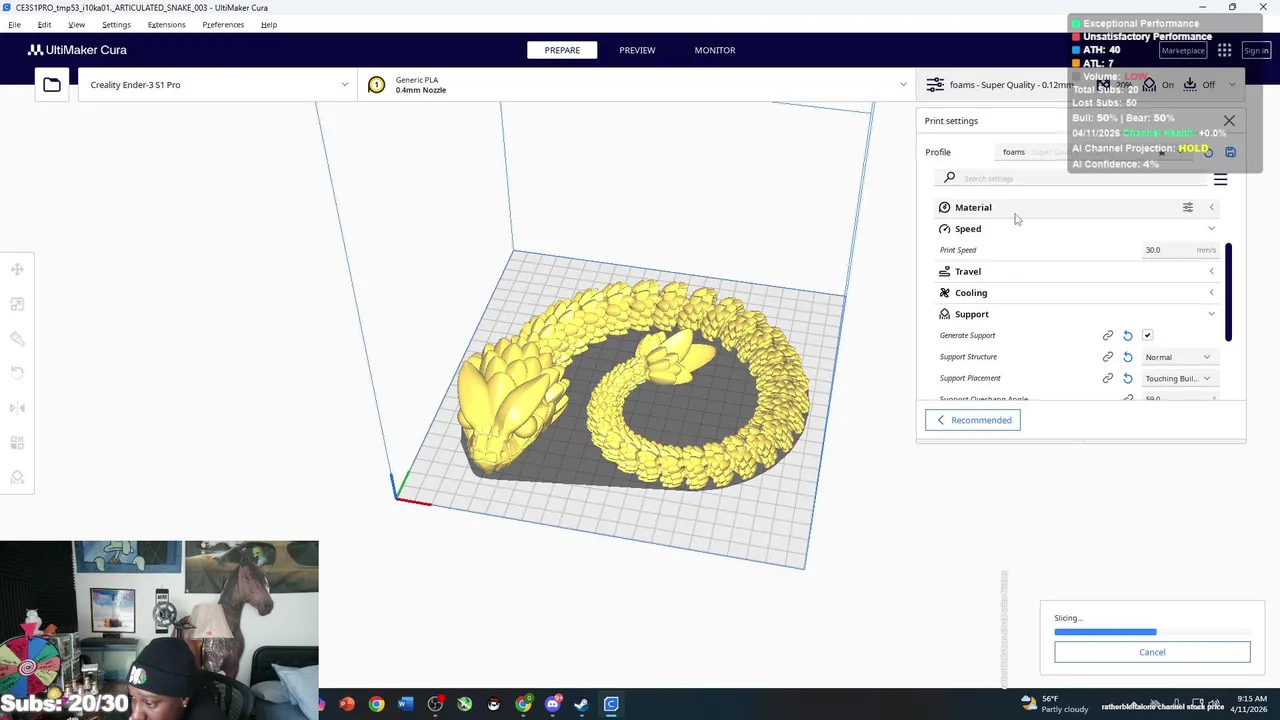Image resolution: width=1280 pixels, height=720 pixels.
Task: Open the Help menu
Action: [x=269, y=24]
